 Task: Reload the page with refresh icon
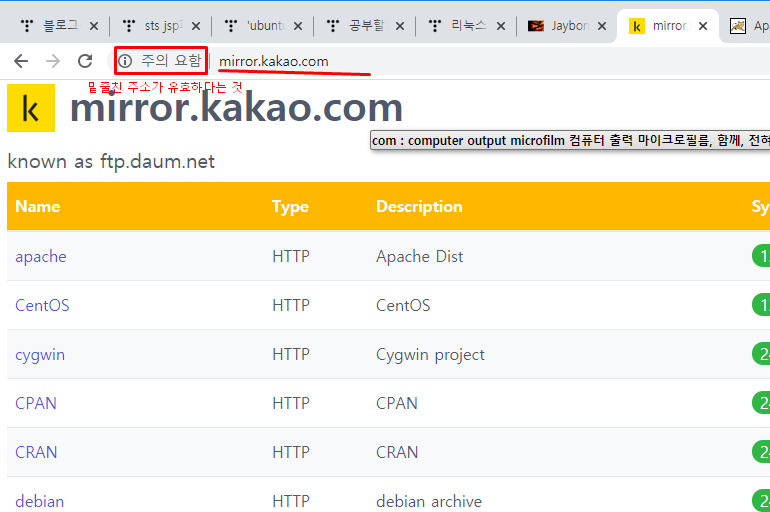[x=85, y=61]
